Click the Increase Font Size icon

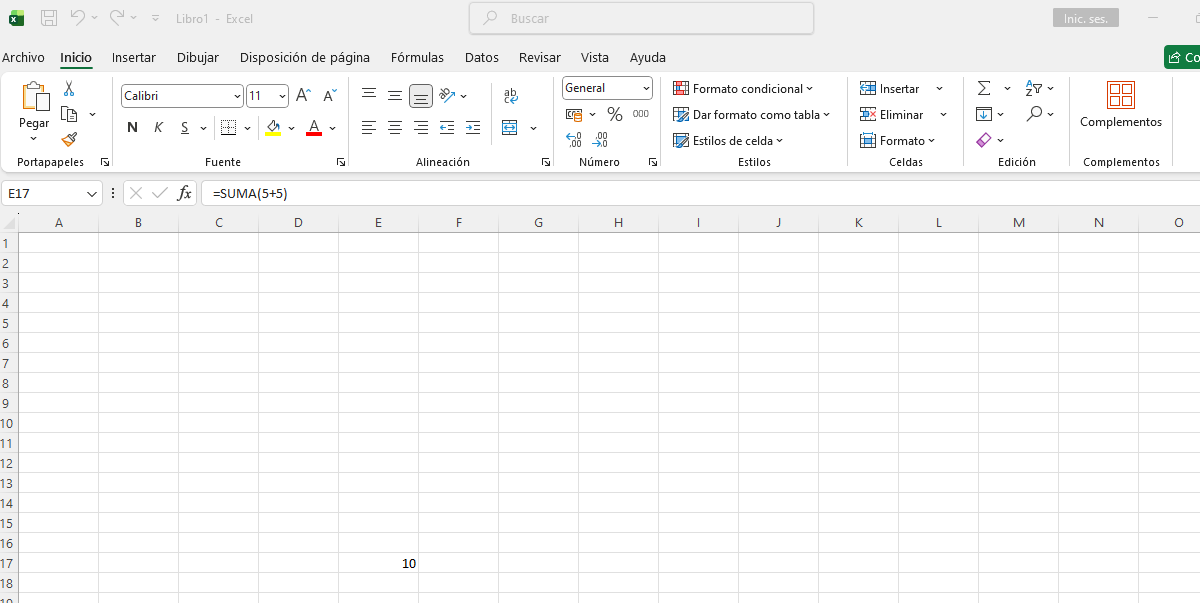[304, 96]
